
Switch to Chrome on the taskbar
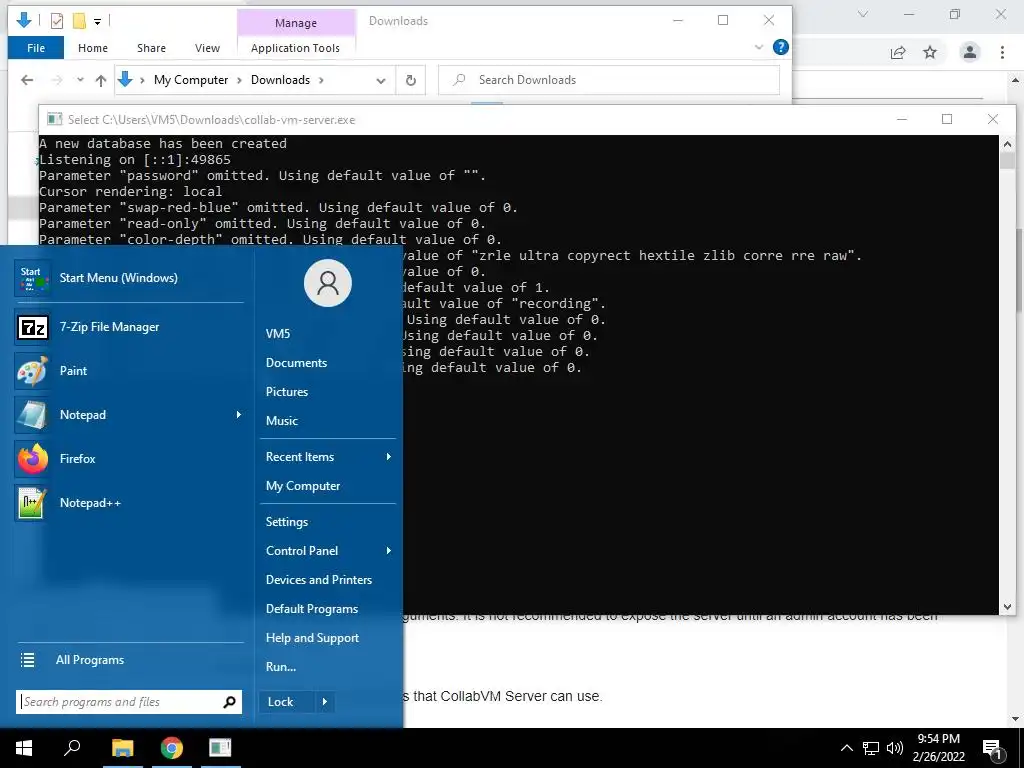(x=172, y=748)
